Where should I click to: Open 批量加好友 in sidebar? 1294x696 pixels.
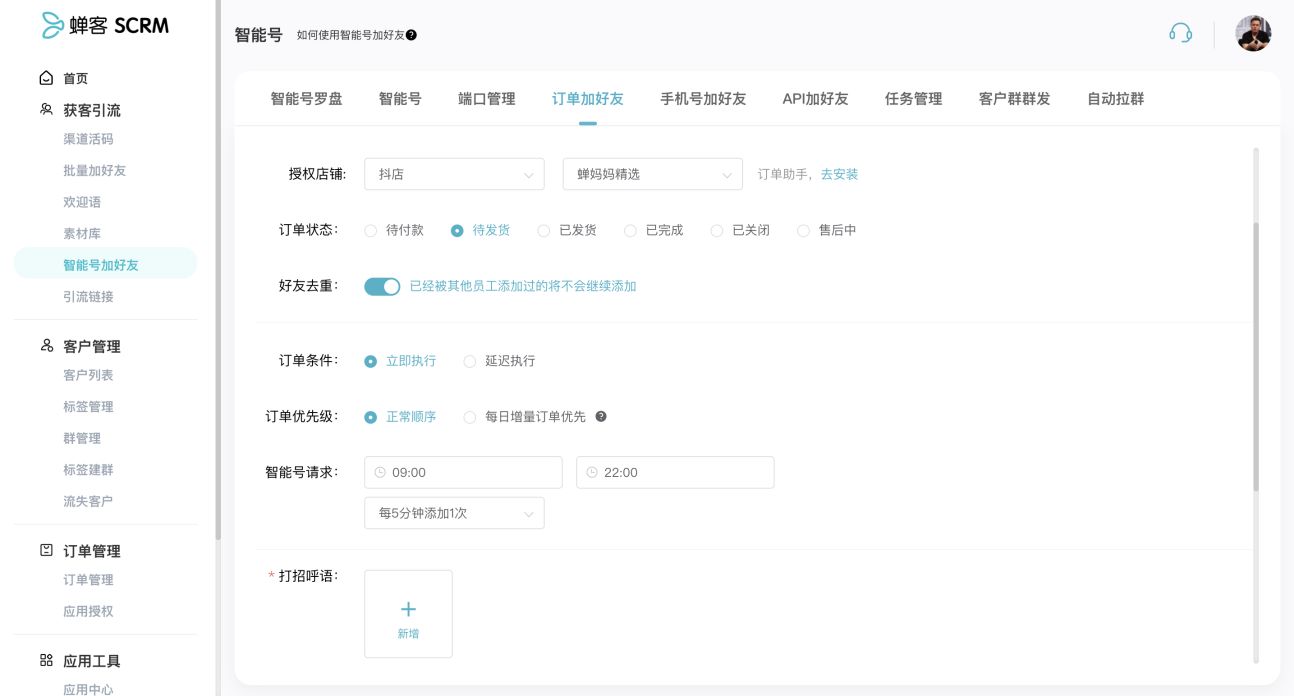click(x=94, y=170)
